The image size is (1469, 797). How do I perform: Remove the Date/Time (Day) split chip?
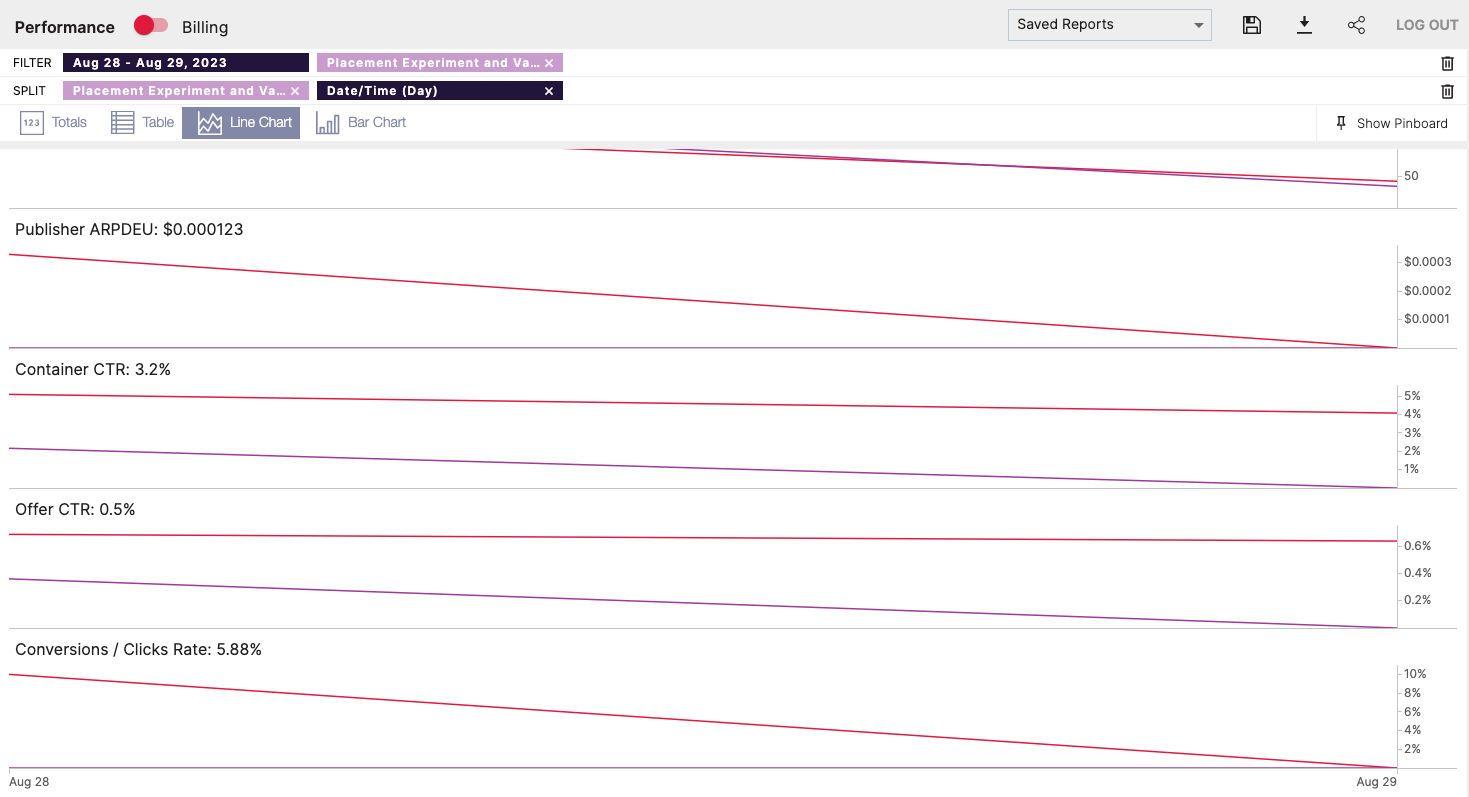(549, 91)
